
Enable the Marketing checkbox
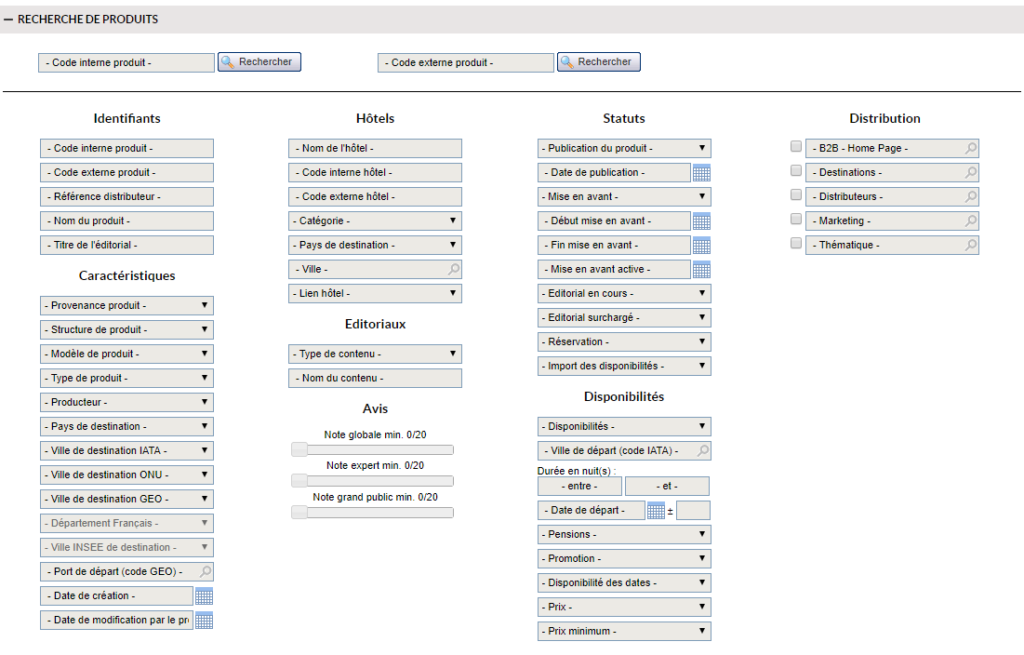796,219
